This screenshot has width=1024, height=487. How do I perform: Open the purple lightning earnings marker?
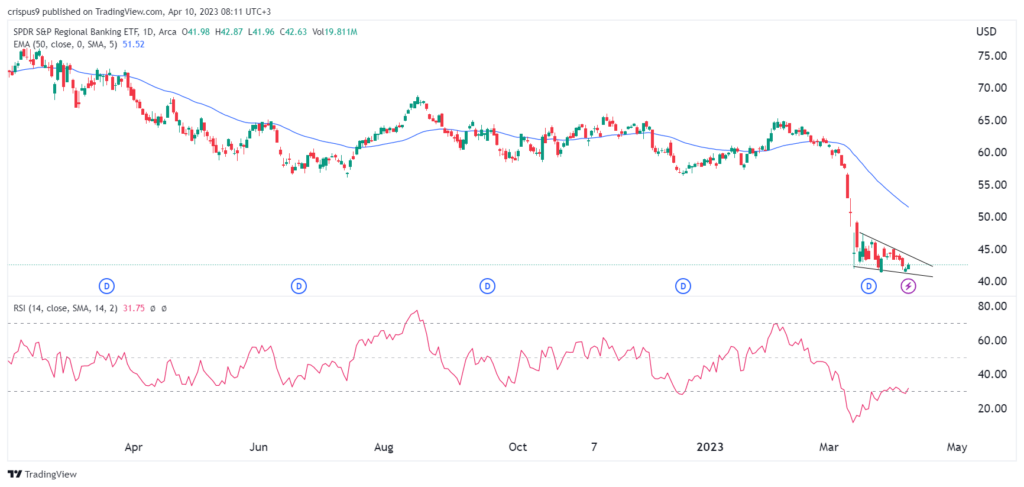(908, 285)
